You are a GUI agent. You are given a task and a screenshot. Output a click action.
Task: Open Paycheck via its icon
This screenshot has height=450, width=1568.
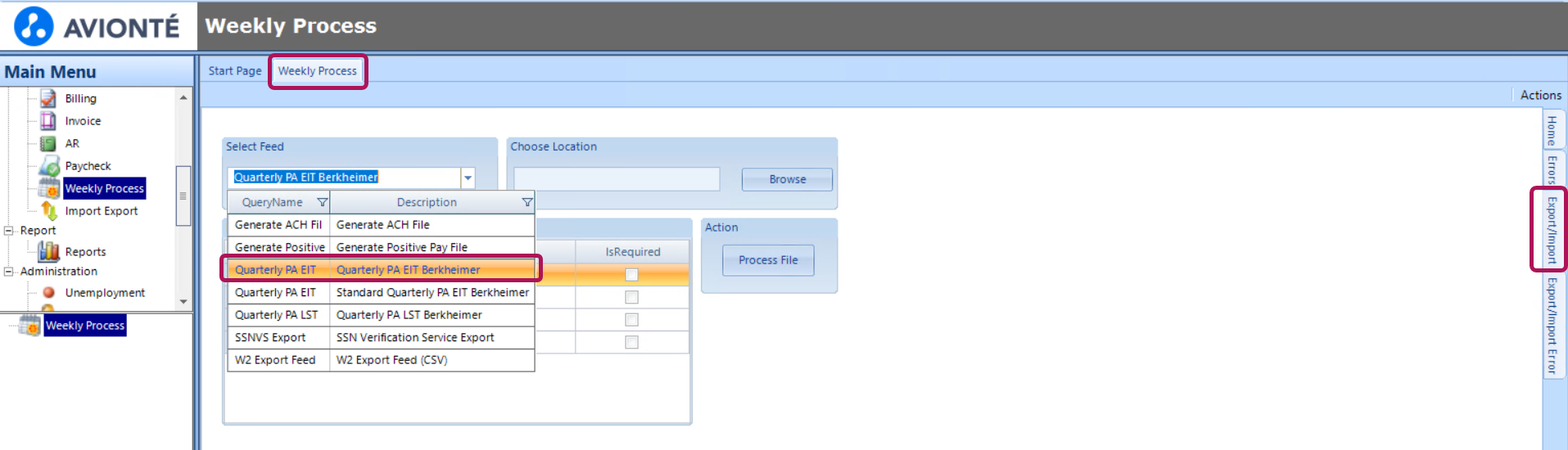tap(48, 166)
